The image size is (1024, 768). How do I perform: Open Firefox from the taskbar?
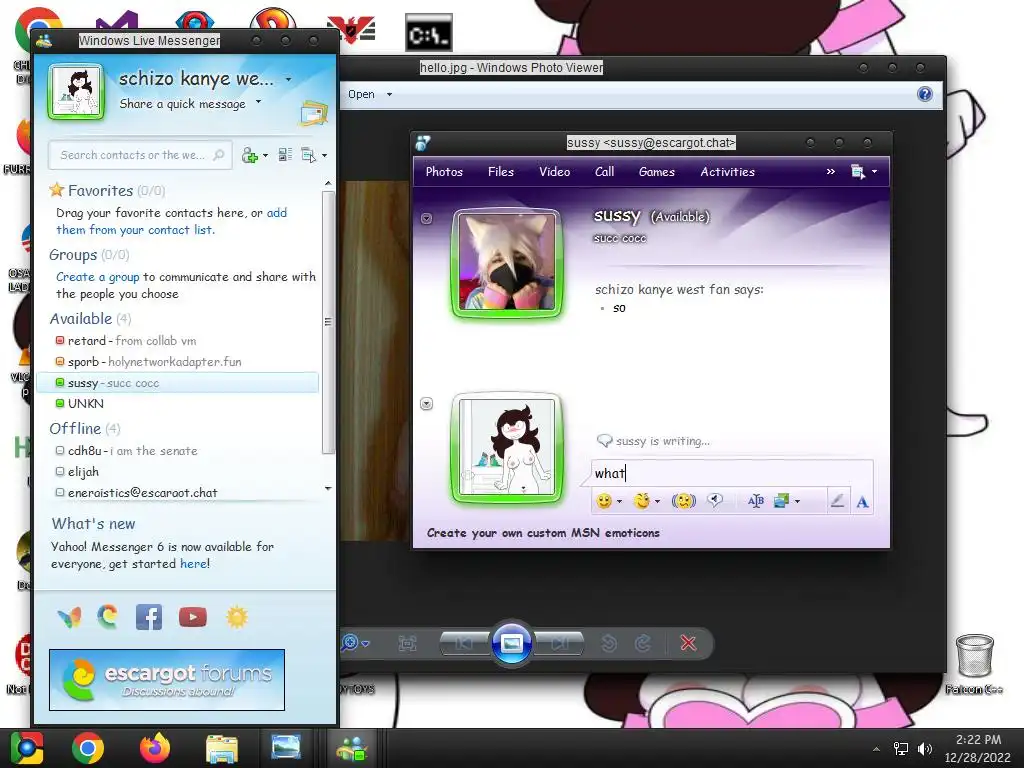(155, 748)
